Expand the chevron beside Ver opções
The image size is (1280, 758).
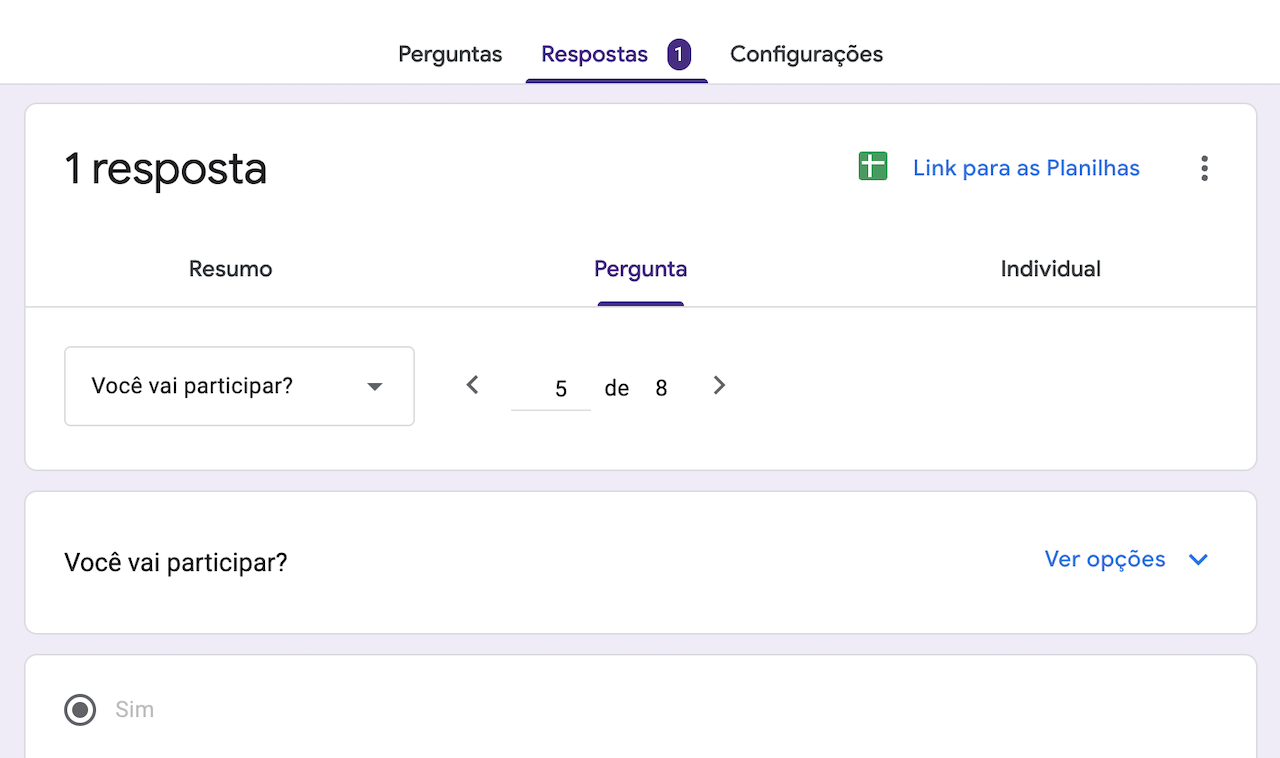1198,560
